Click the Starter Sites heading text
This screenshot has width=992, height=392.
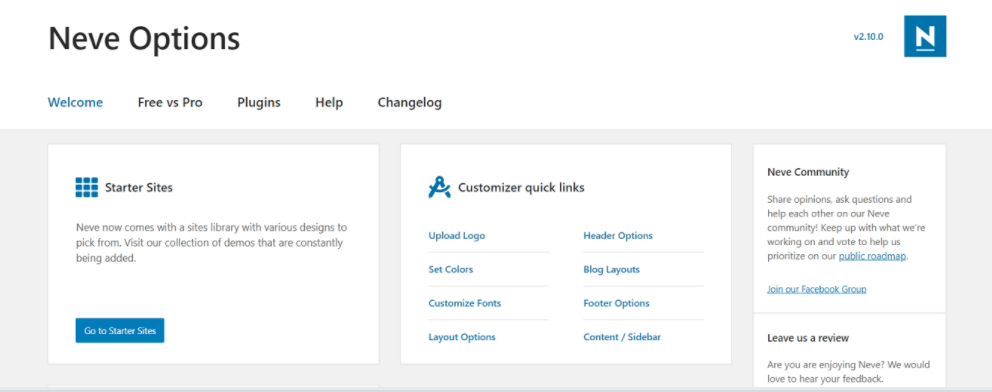click(x=139, y=188)
